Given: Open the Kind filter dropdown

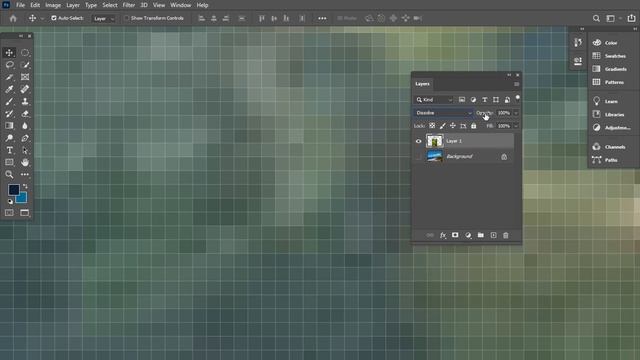Looking at the screenshot, I should click(x=434, y=100).
